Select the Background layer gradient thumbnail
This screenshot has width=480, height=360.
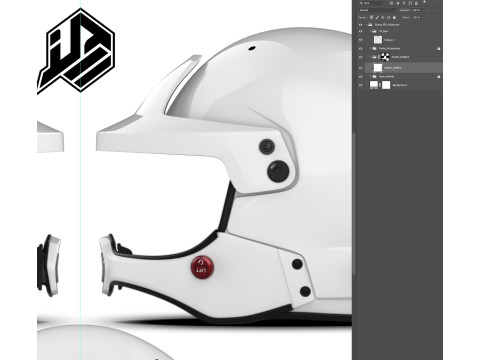[x=374, y=85]
